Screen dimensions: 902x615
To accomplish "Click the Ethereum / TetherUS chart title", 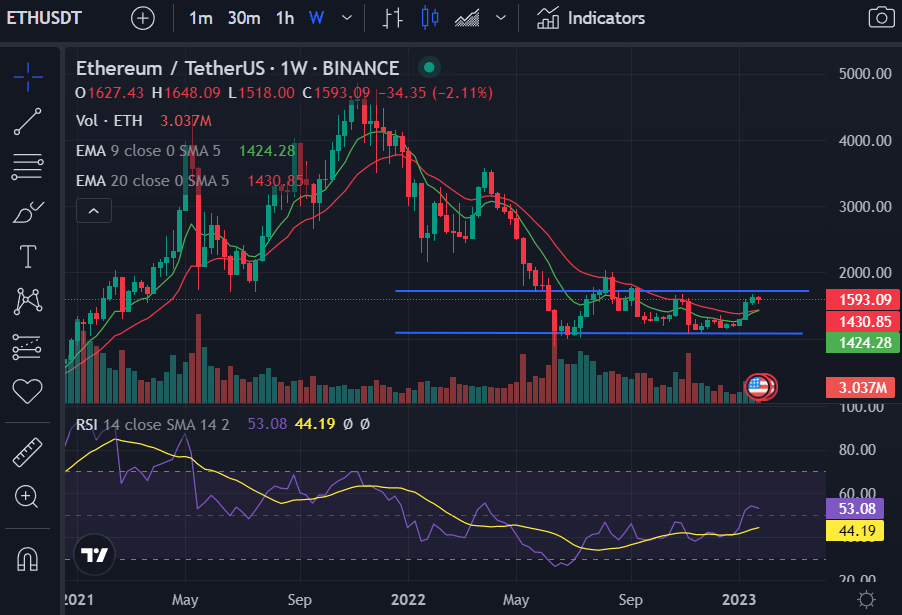I will [x=237, y=68].
